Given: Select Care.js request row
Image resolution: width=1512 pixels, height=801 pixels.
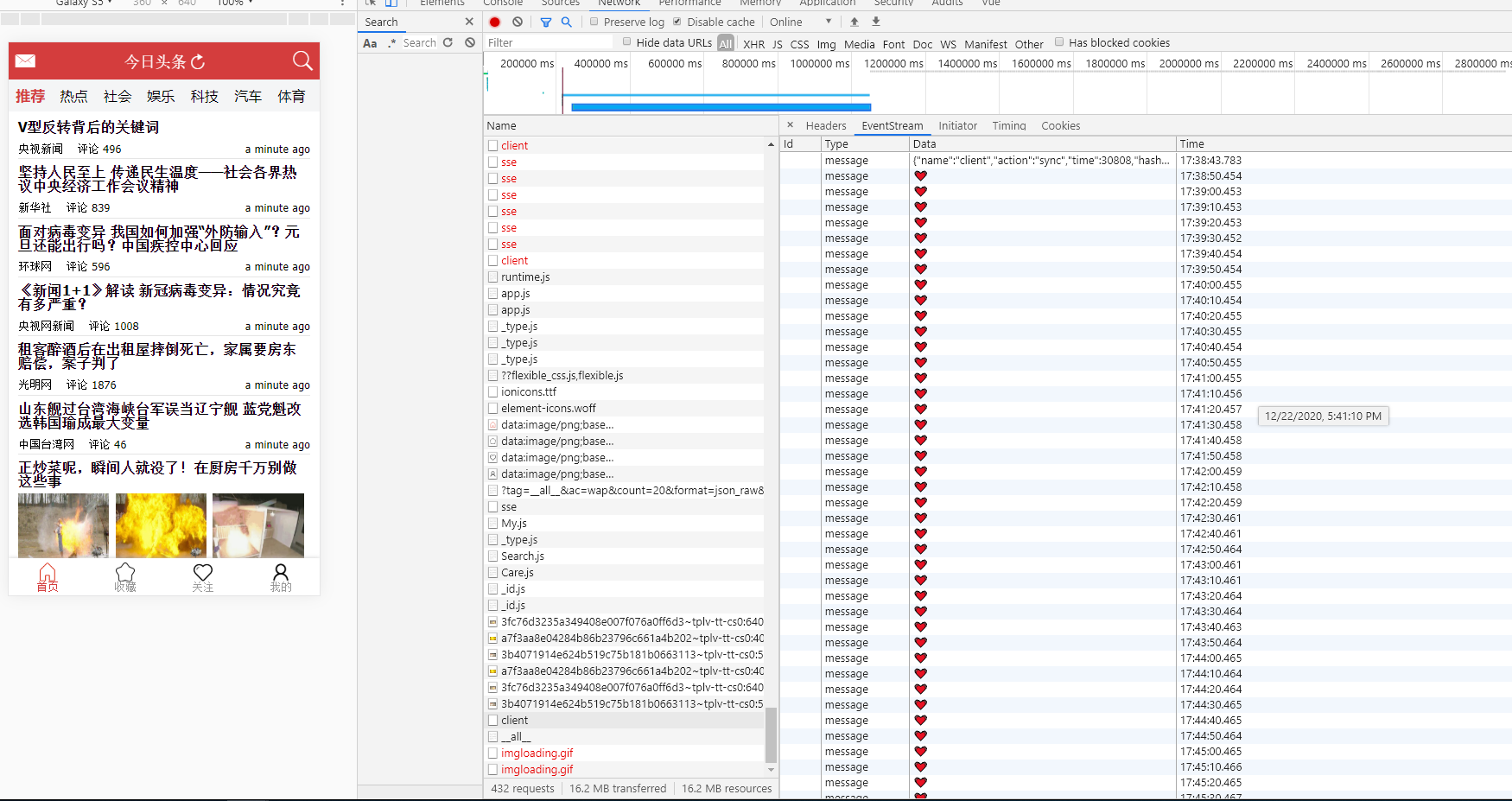Looking at the screenshot, I should tap(626, 572).
